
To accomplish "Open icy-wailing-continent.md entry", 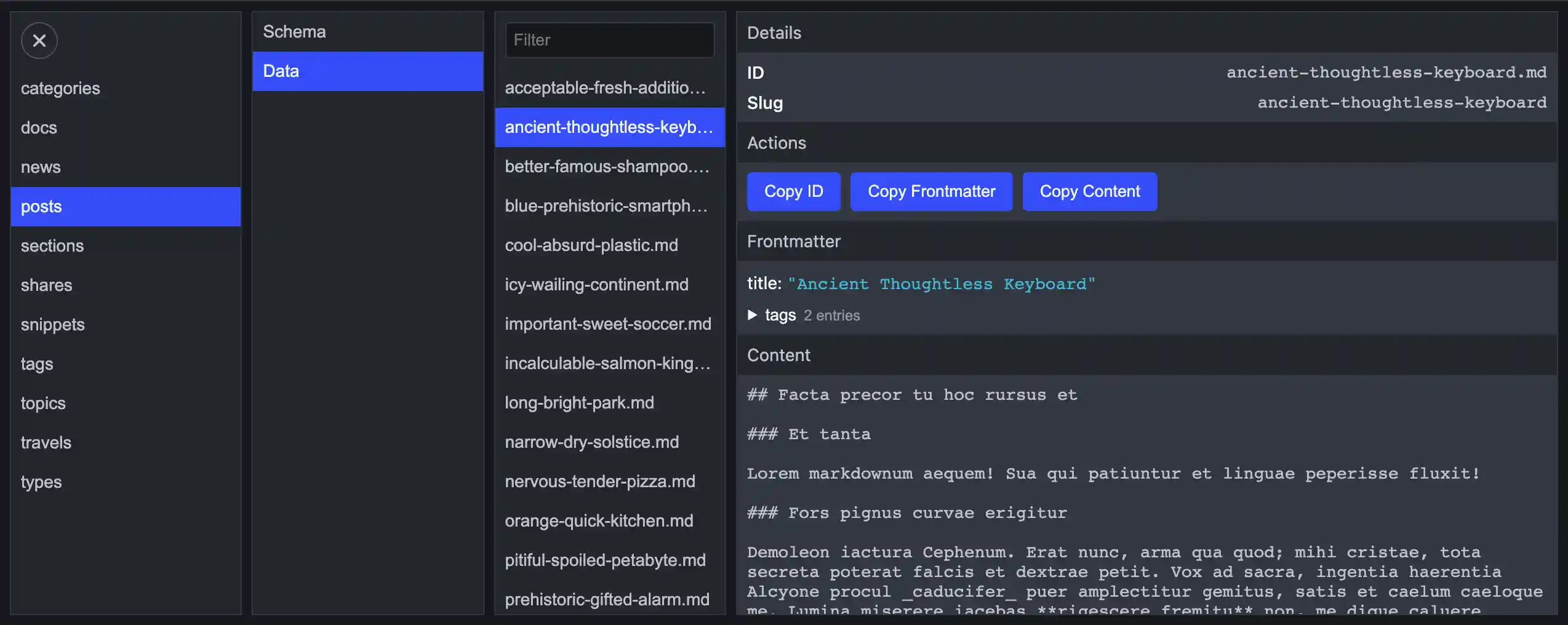I will tap(610, 285).
